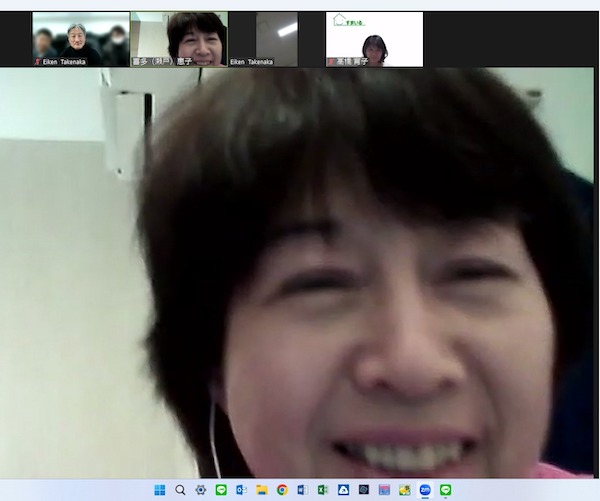The width and height of the screenshot is (600, 501).
Task: Open the dark square app icon in taskbar
Action: [x=364, y=490]
